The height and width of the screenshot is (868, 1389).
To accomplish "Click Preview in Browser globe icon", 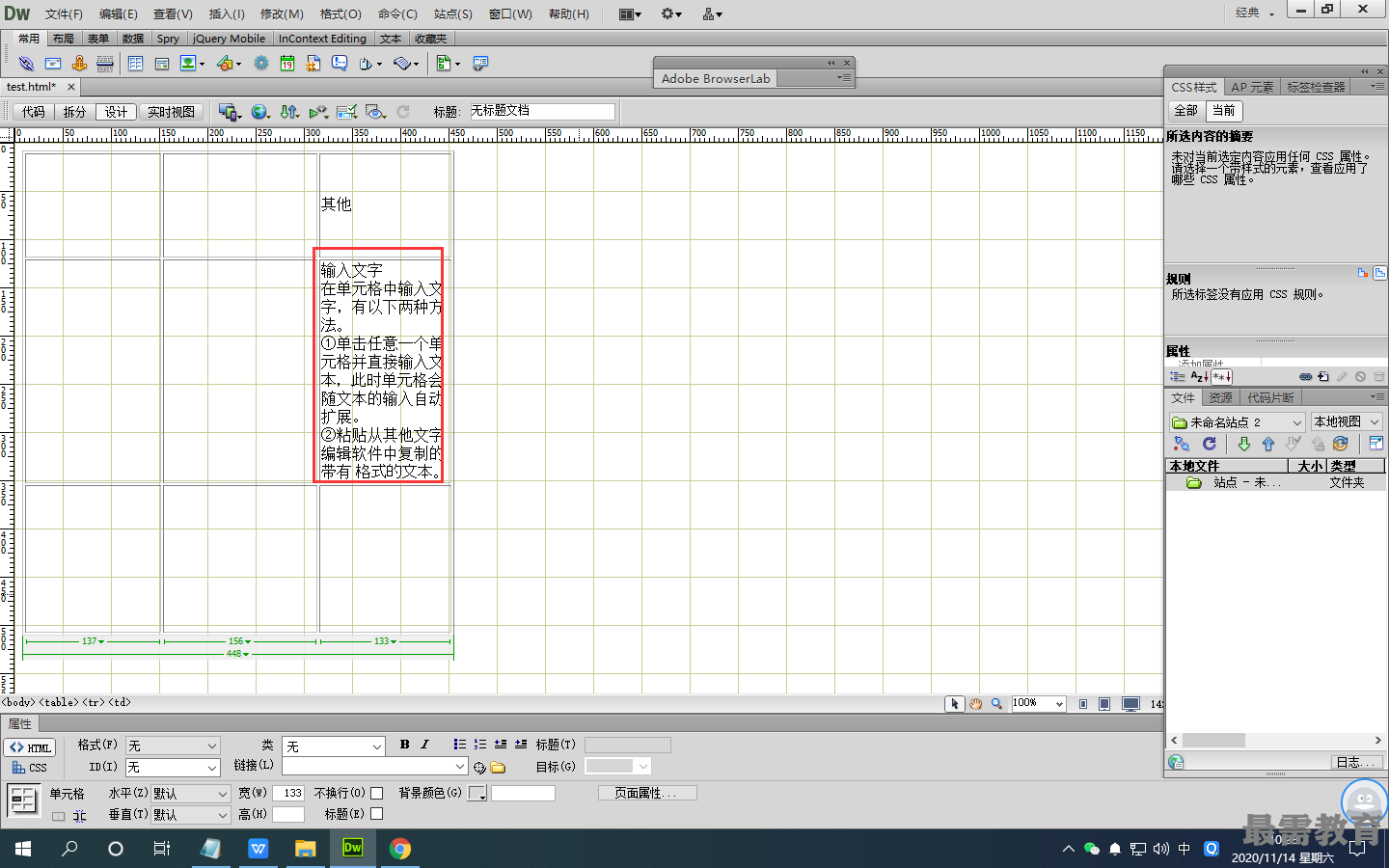I will tap(259, 112).
